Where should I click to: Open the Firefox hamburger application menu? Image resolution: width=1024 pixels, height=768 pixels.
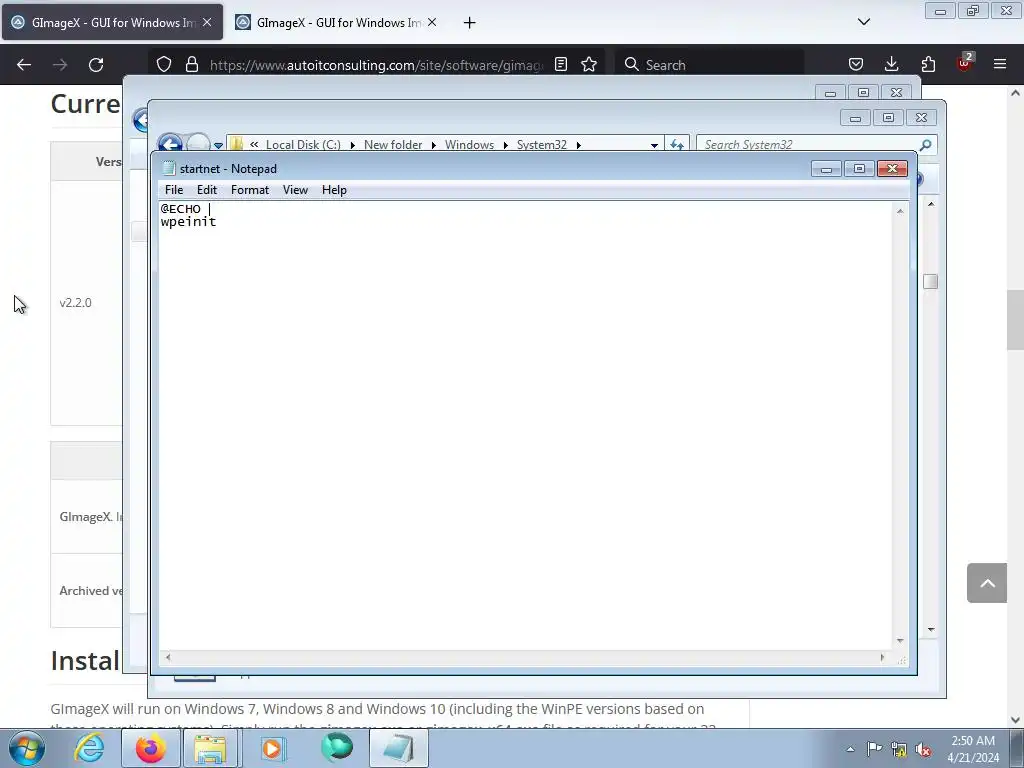[x=1000, y=64]
